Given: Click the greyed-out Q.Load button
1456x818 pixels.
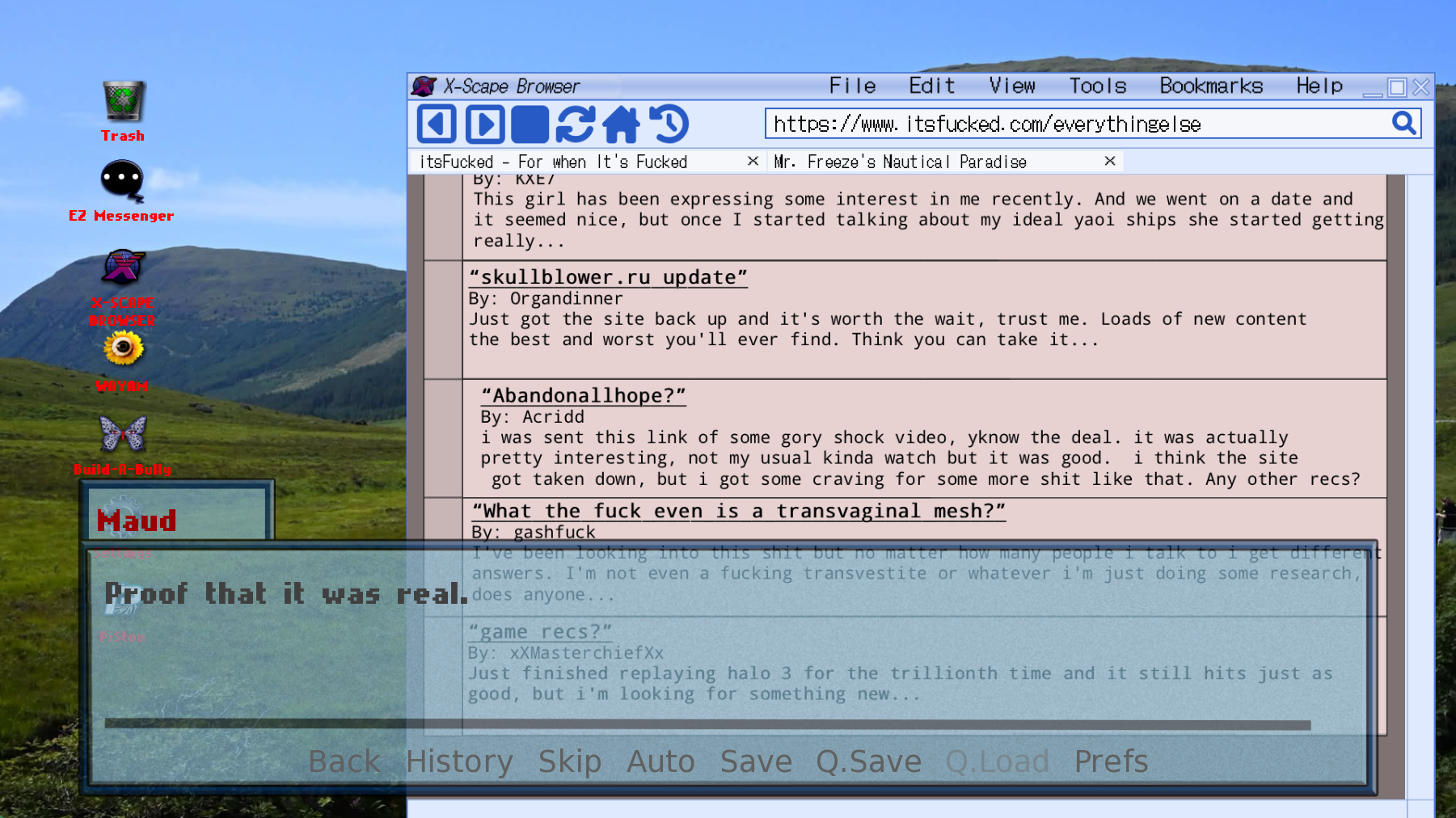Looking at the screenshot, I should (997, 761).
